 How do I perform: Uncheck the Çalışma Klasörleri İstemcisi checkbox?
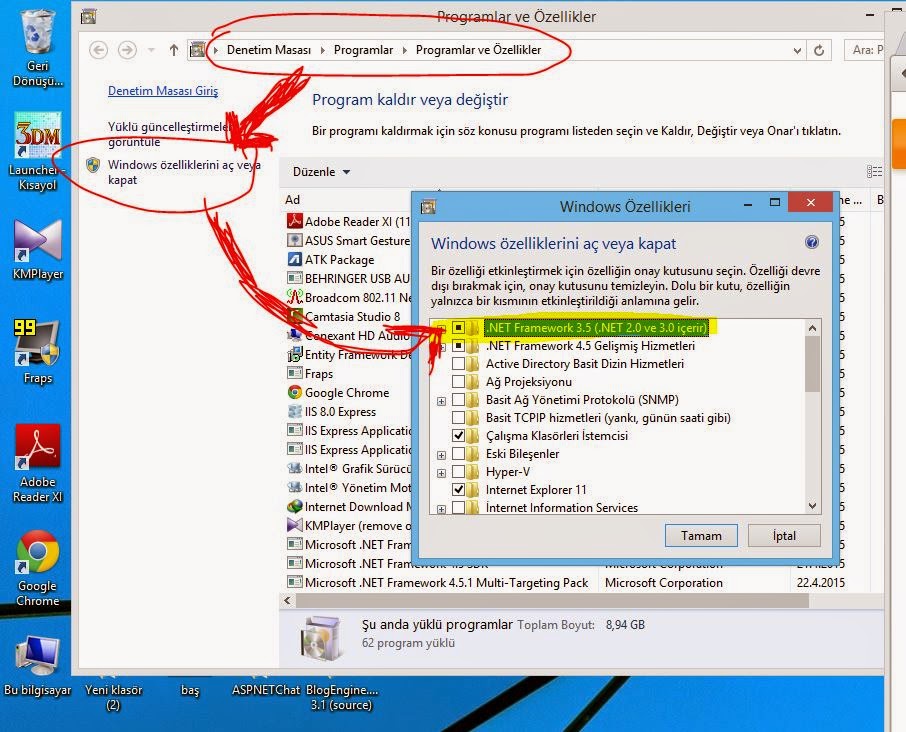[x=458, y=435]
